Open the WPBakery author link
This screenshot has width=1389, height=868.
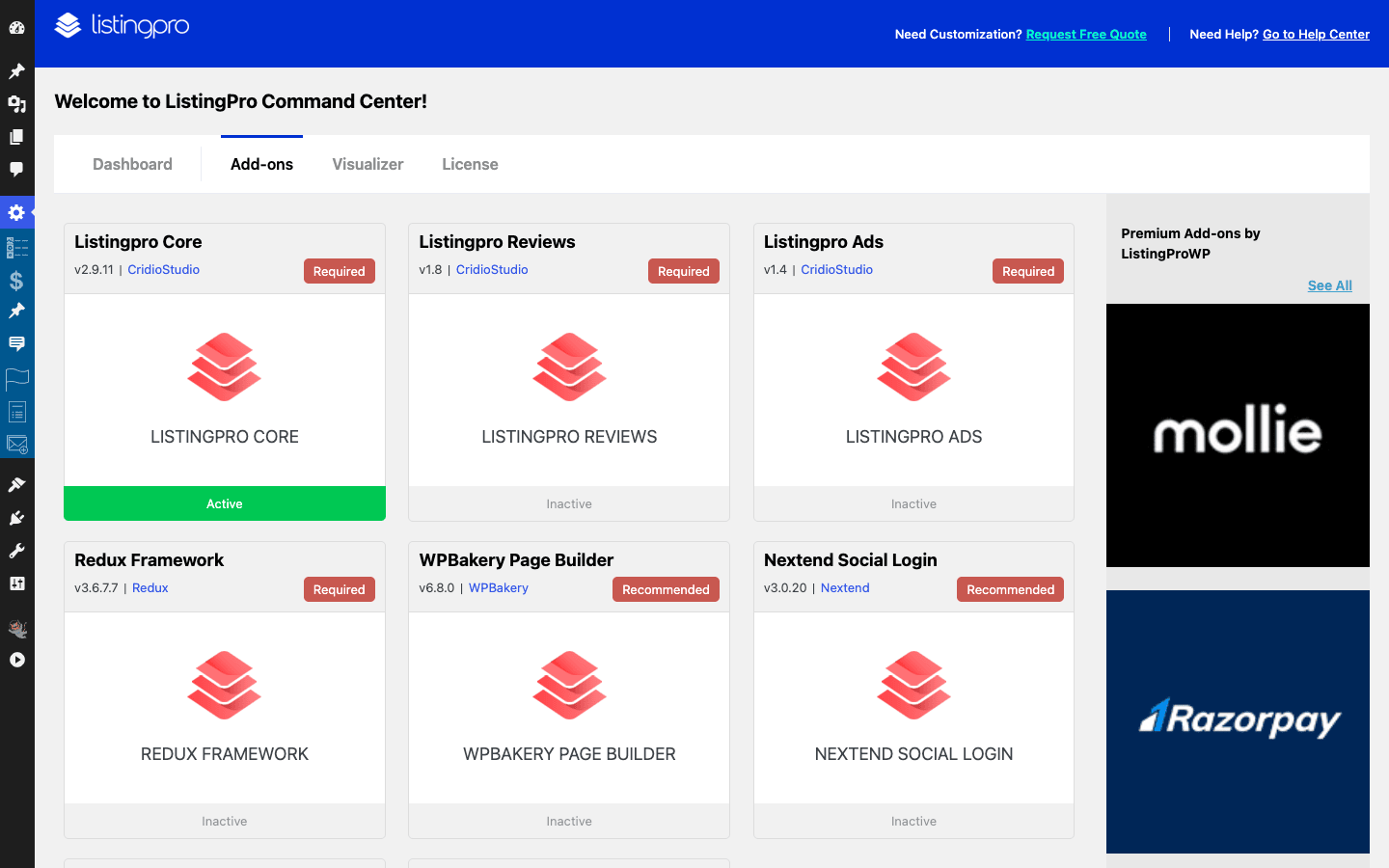[499, 587]
